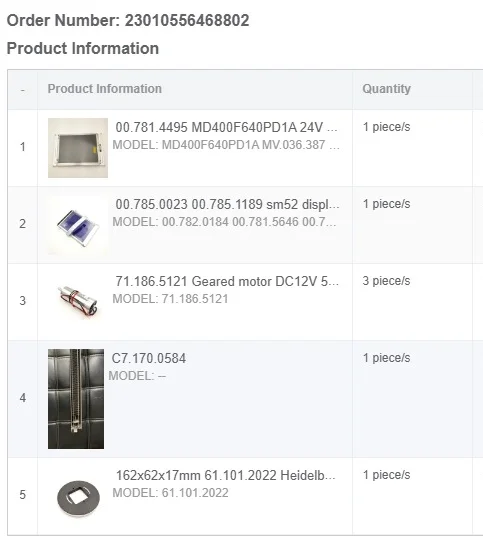Open the geared motor product thumbnail
This screenshot has height=548, width=483.
78,301
